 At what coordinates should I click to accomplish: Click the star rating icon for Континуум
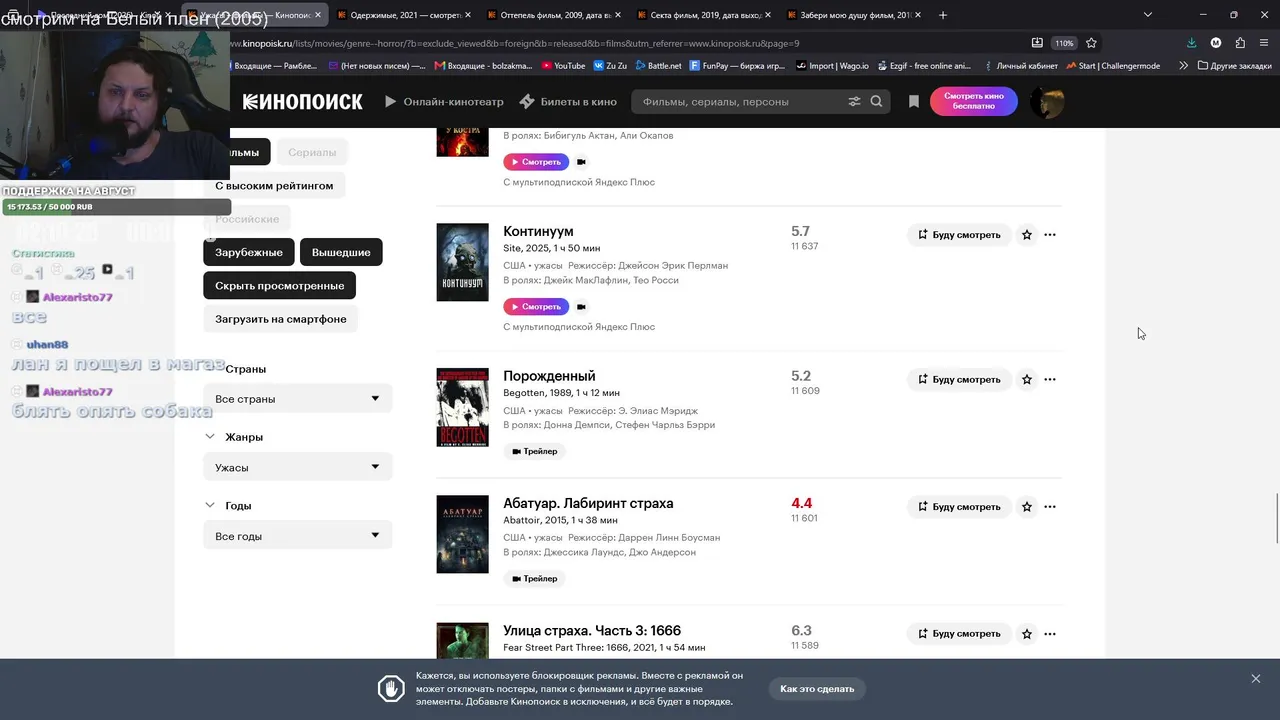pos(1027,235)
